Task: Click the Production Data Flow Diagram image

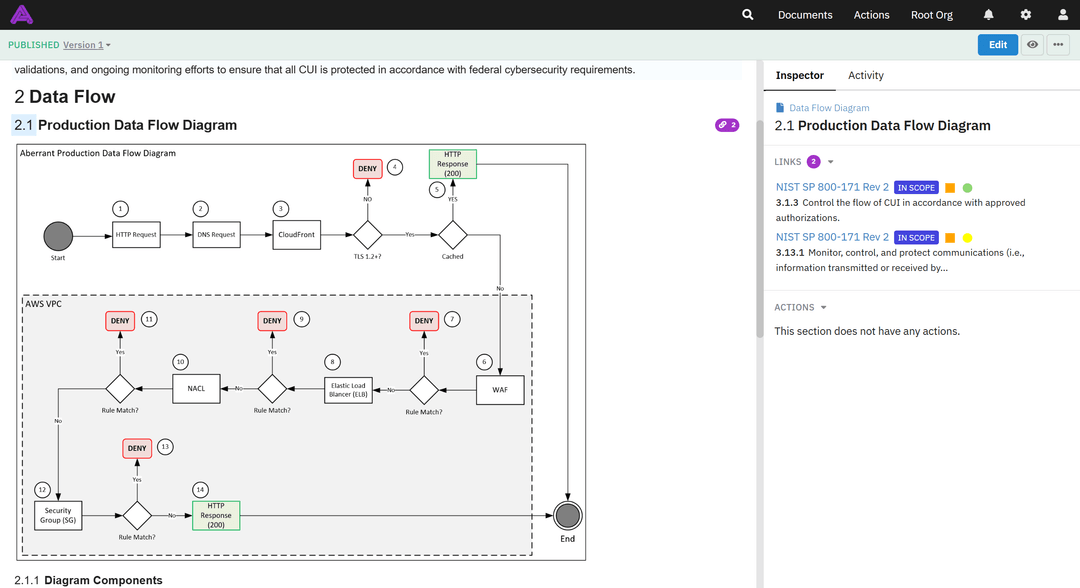Action: point(301,352)
